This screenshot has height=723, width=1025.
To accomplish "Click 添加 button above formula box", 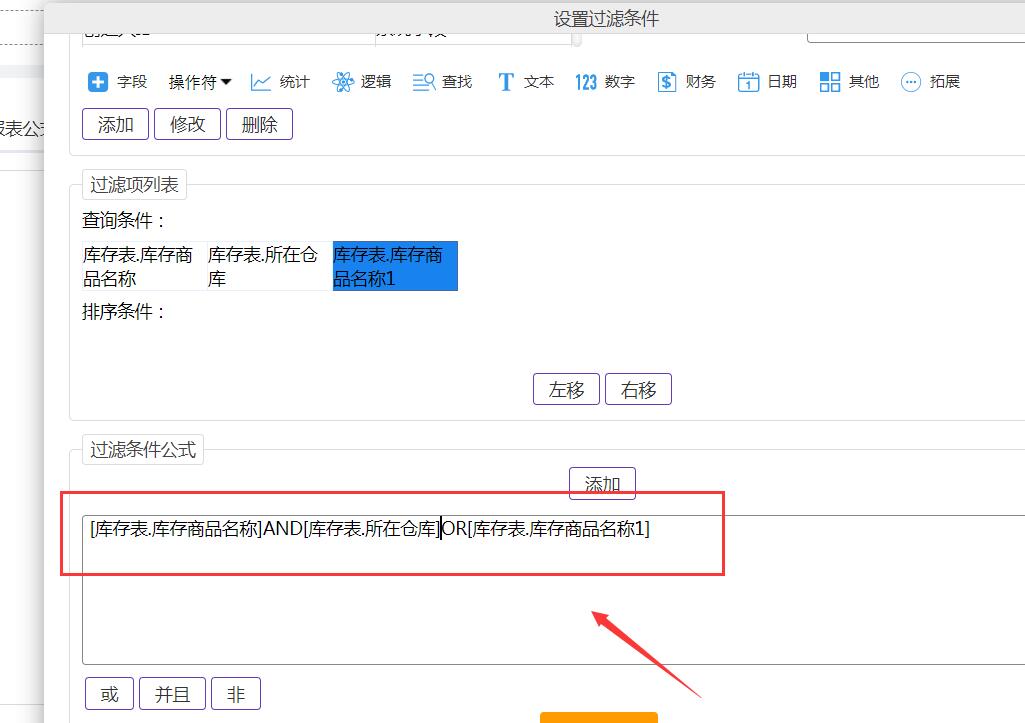I will click(602, 484).
